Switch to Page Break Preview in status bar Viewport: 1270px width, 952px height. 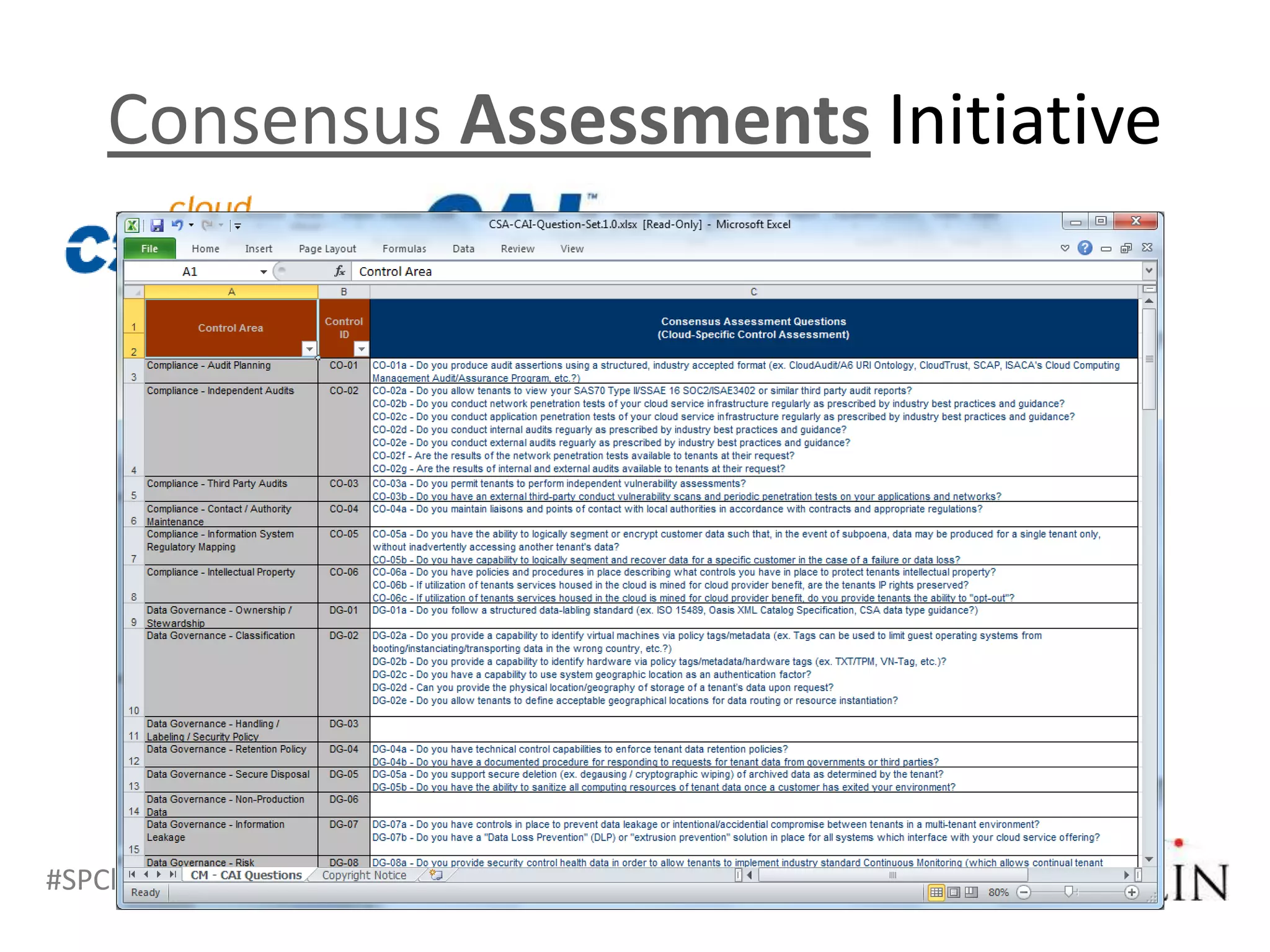[x=972, y=892]
